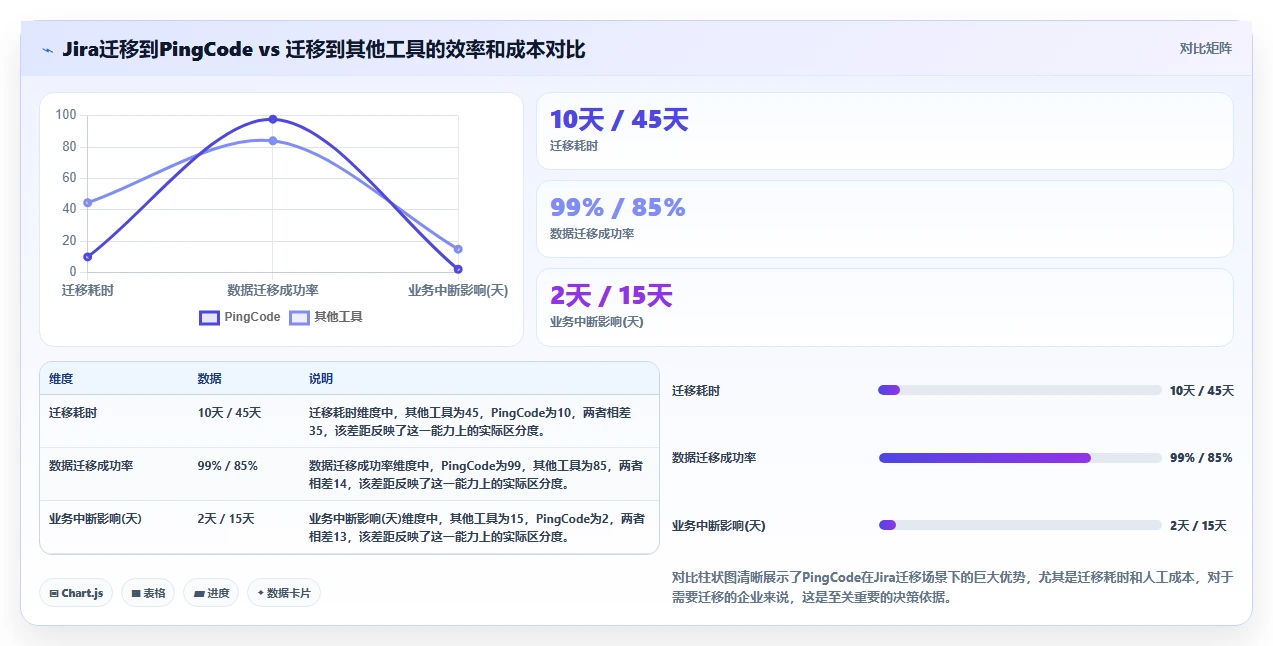Click the PingCode legend label
Screen dimensions: 1273x646
coord(252,317)
